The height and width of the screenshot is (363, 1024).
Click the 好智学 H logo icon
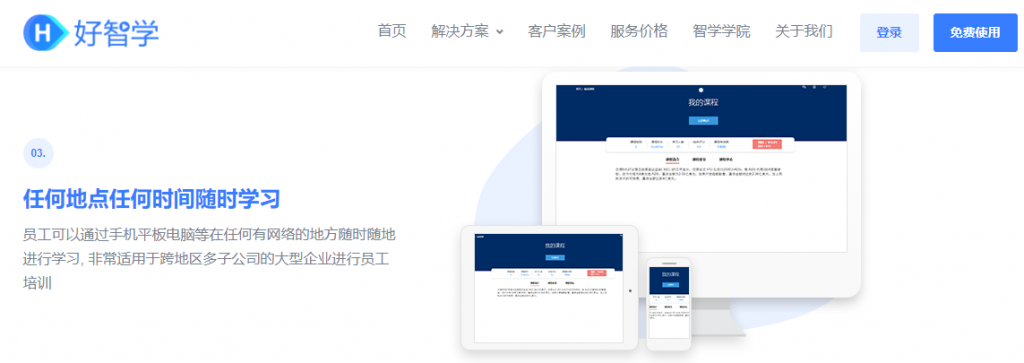point(46,33)
